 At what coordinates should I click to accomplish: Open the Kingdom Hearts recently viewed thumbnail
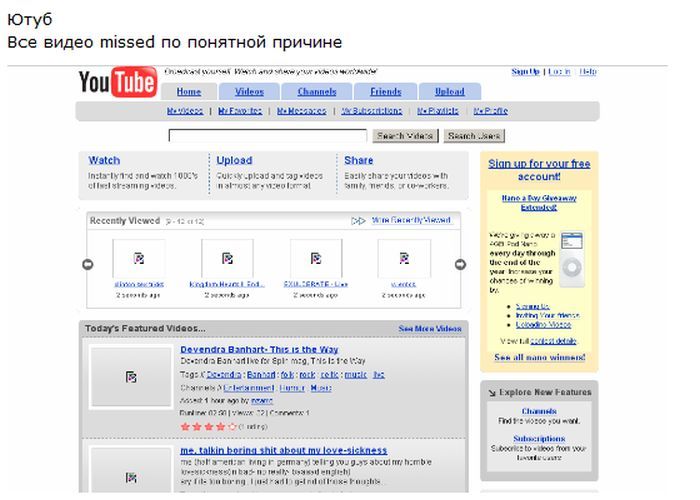tap(227, 258)
